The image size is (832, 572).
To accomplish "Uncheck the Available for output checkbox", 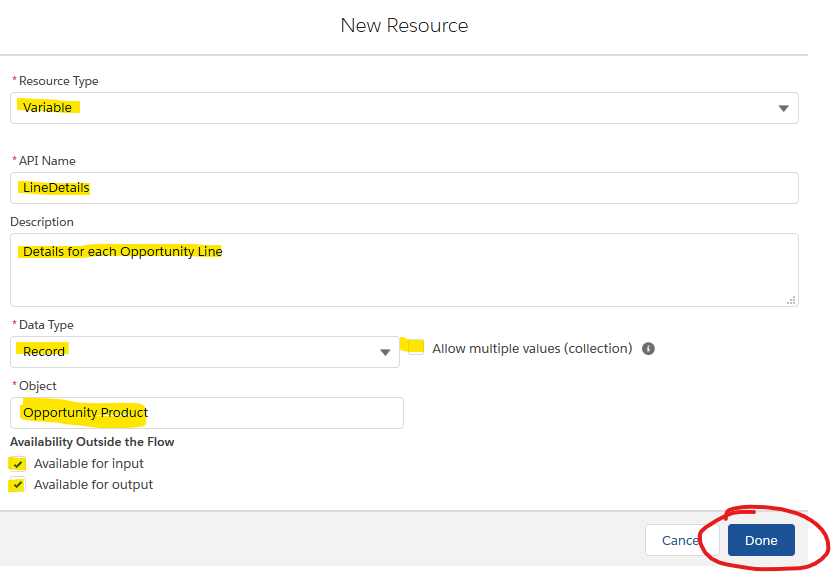I will pyautogui.click(x=18, y=484).
